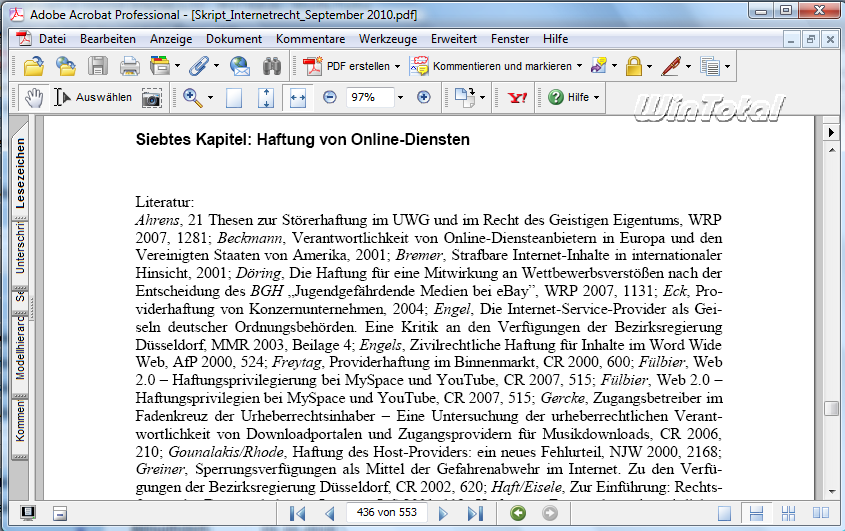The image size is (845, 531).
Task: Click the grey next view arrow
Action: (550, 513)
